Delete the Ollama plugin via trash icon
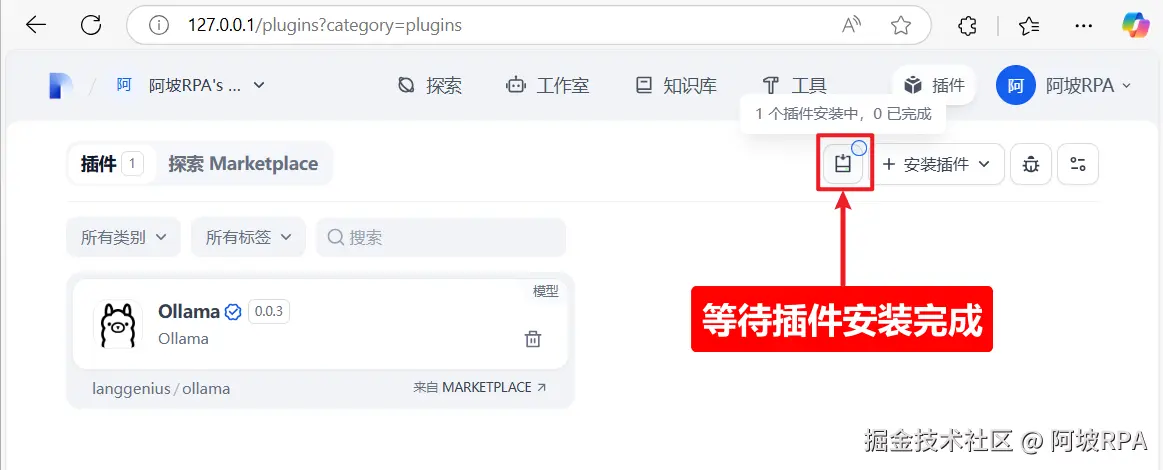The width and height of the screenshot is (1163, 470). 533,339
